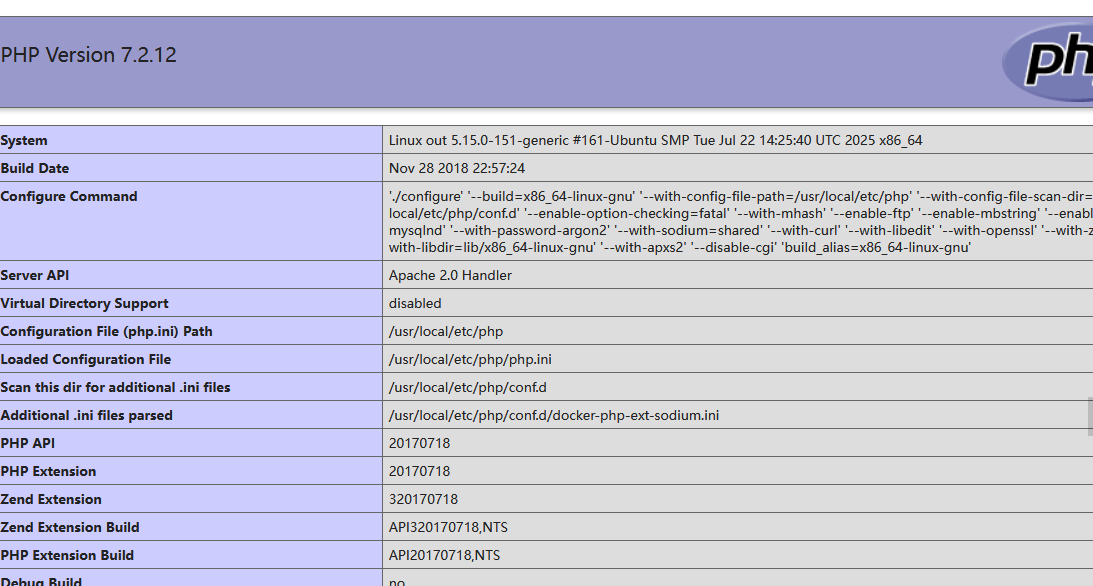Click the PHP Extension Build label
This screenshot has height=586, width=1093.
pyautogui.click(x=67, y=555)
